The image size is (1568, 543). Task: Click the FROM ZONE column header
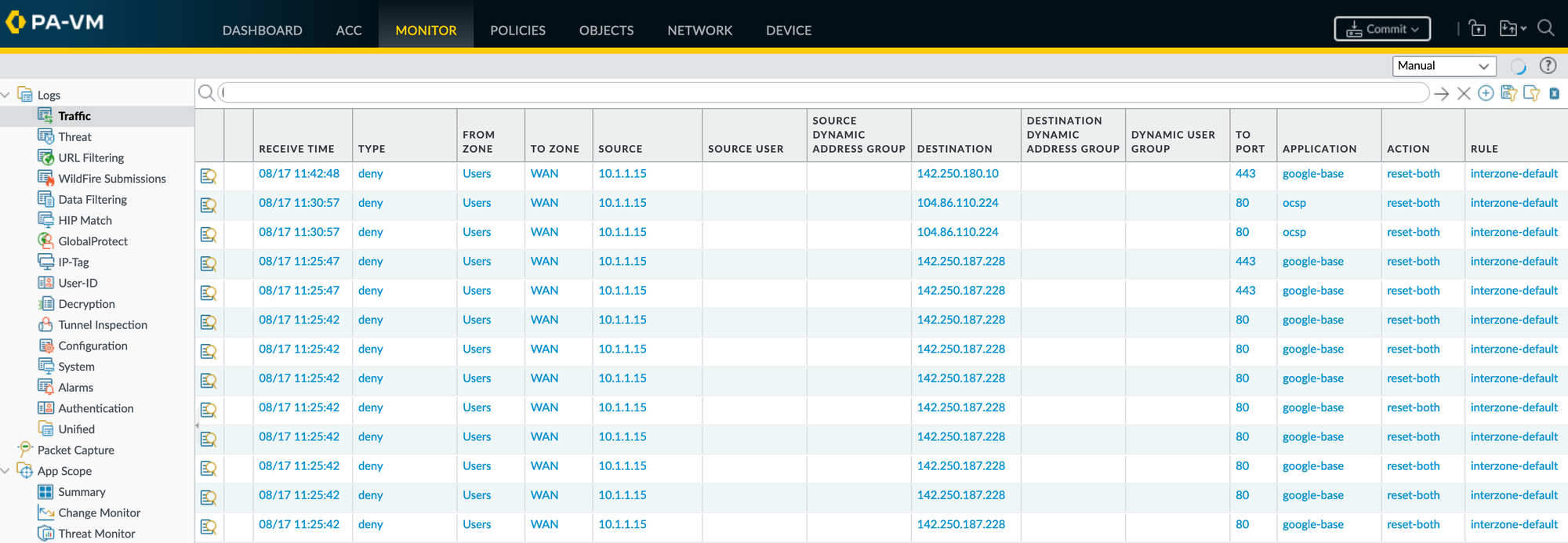(x=478, y=142)
